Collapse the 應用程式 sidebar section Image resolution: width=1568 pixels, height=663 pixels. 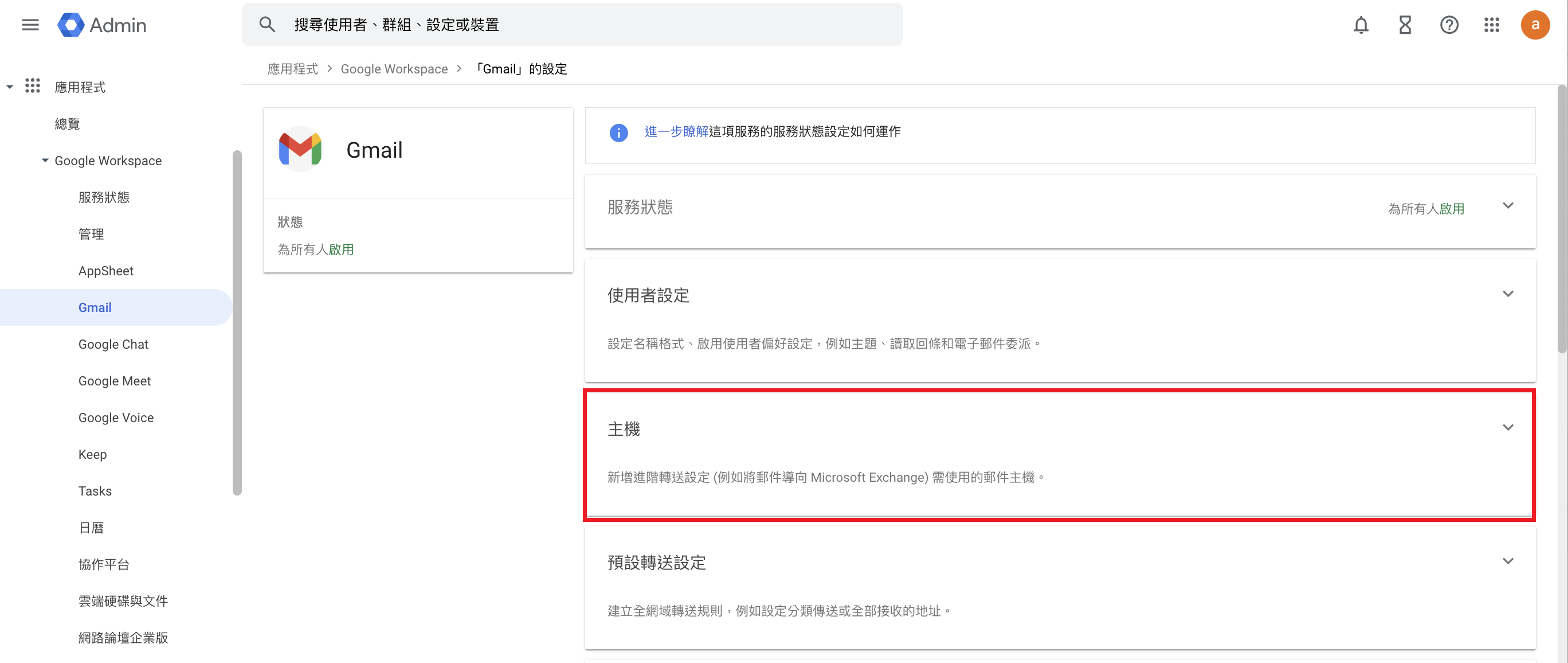[10, 87]
